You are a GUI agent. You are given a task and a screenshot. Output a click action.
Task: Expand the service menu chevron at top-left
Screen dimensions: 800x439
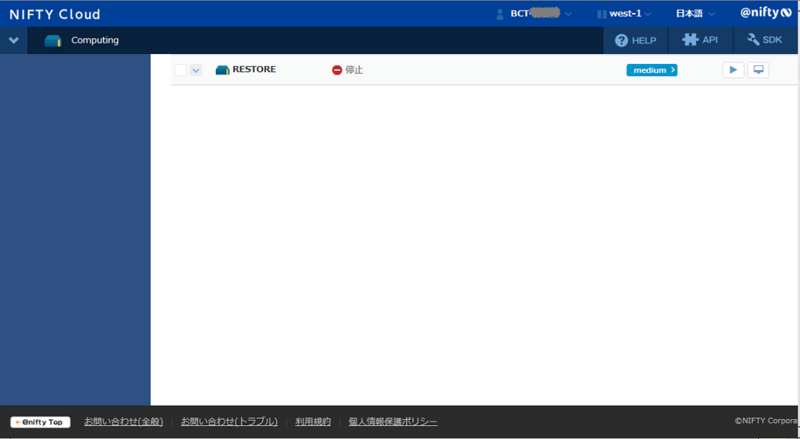coord(14,40)
